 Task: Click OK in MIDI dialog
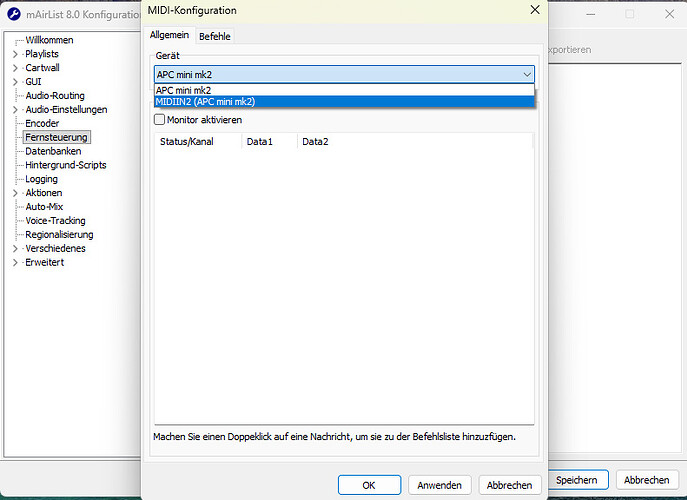[369, 485]
